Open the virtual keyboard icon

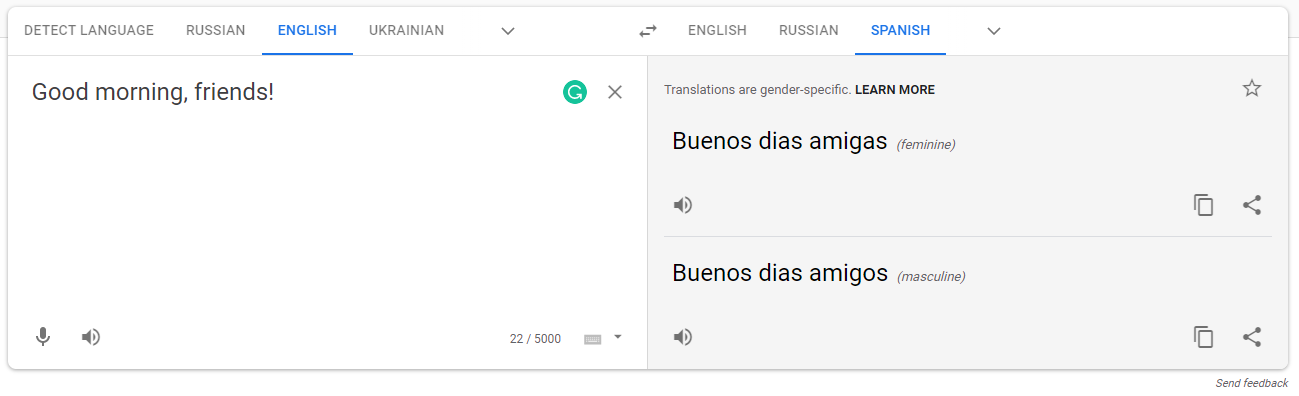pos(593,339)
